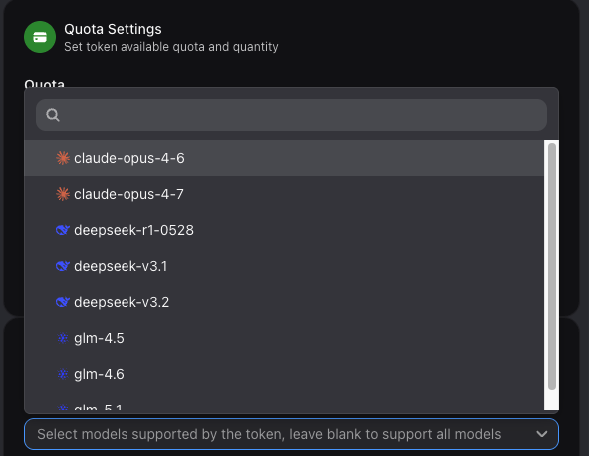
Task: Click the Claude logo beside claude-opus-4-7
Action: tap(63, 194)
